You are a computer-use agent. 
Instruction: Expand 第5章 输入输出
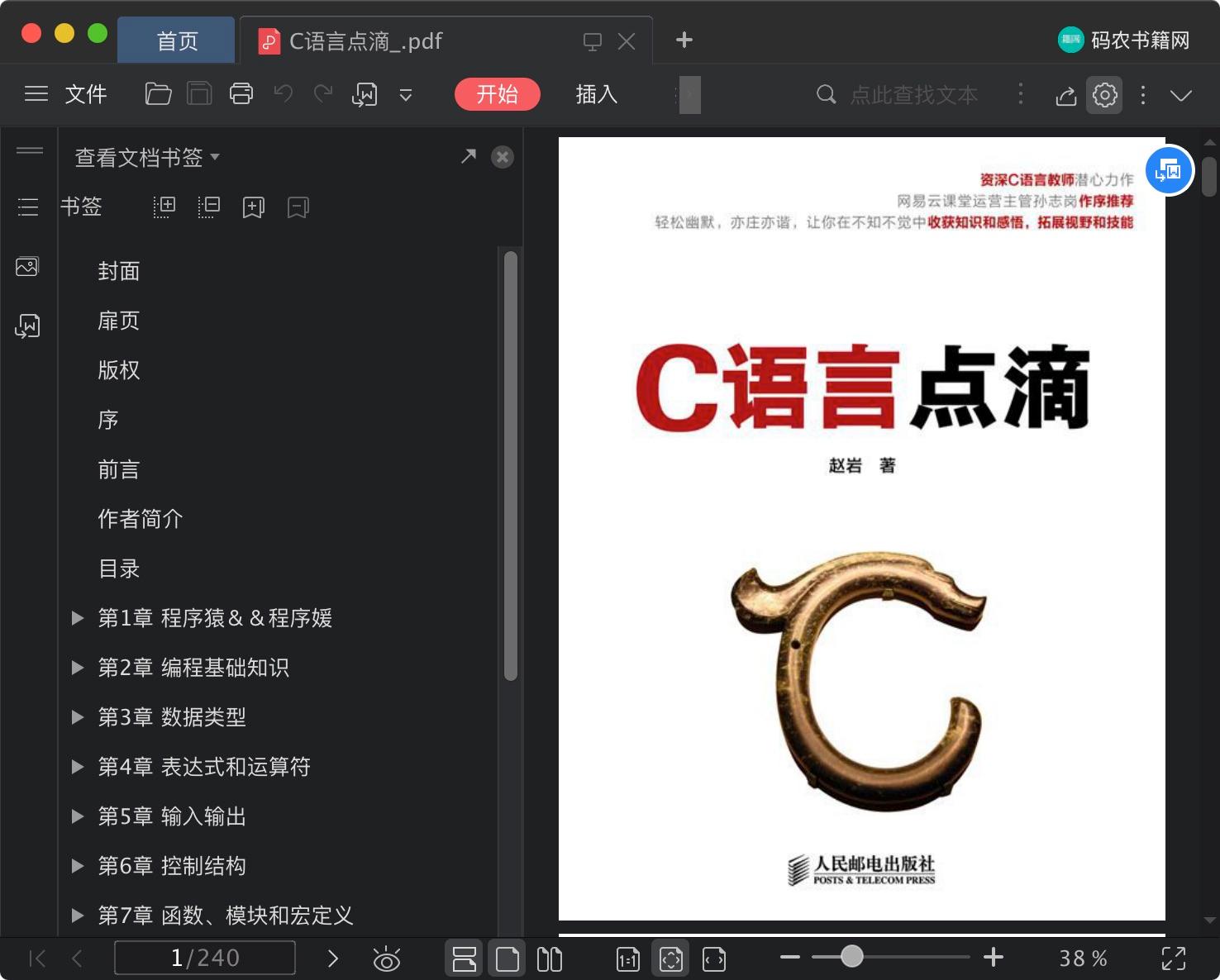[x=78, y=816]
